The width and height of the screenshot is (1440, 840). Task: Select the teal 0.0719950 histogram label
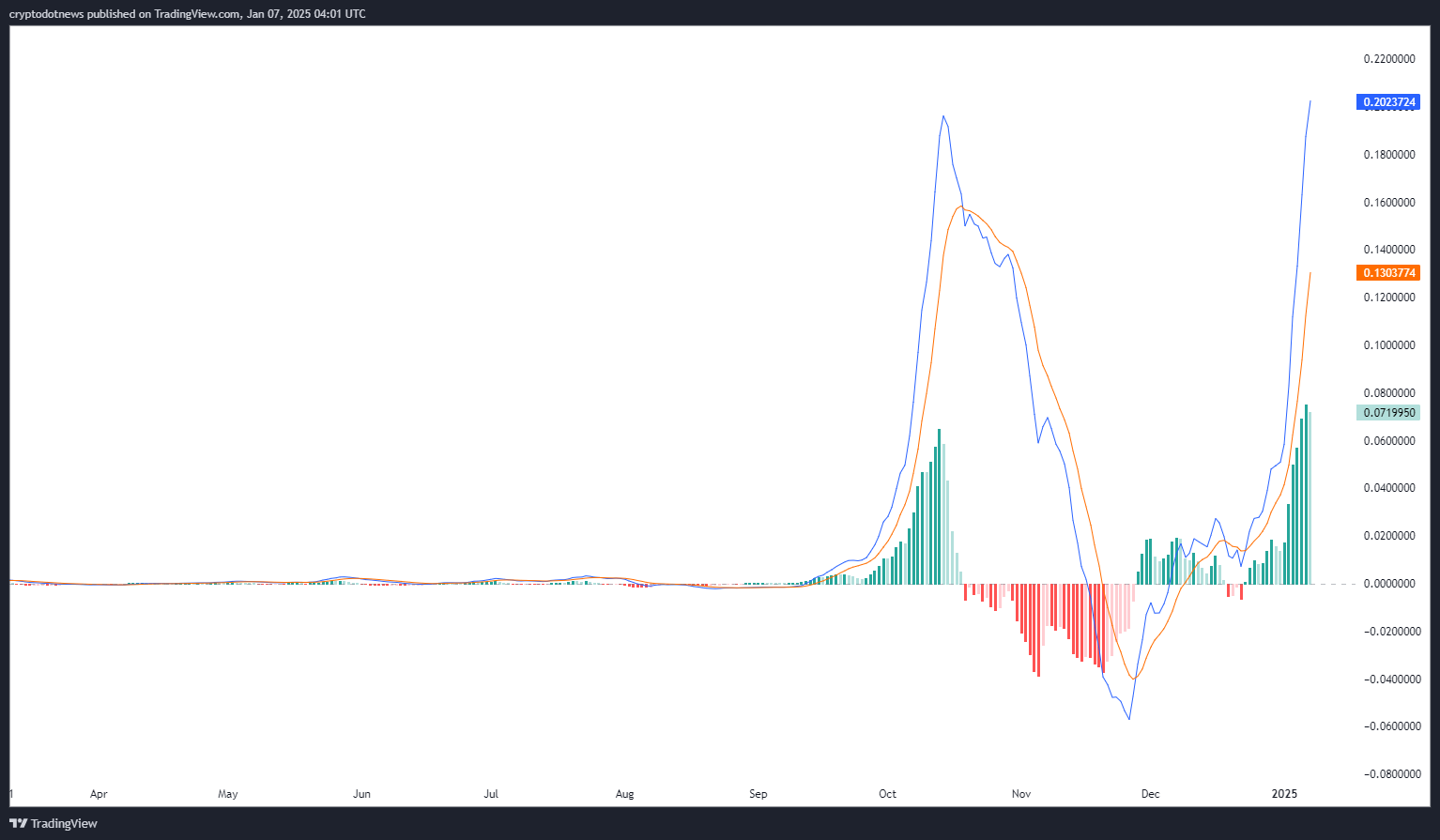[x=1388, y=413]
